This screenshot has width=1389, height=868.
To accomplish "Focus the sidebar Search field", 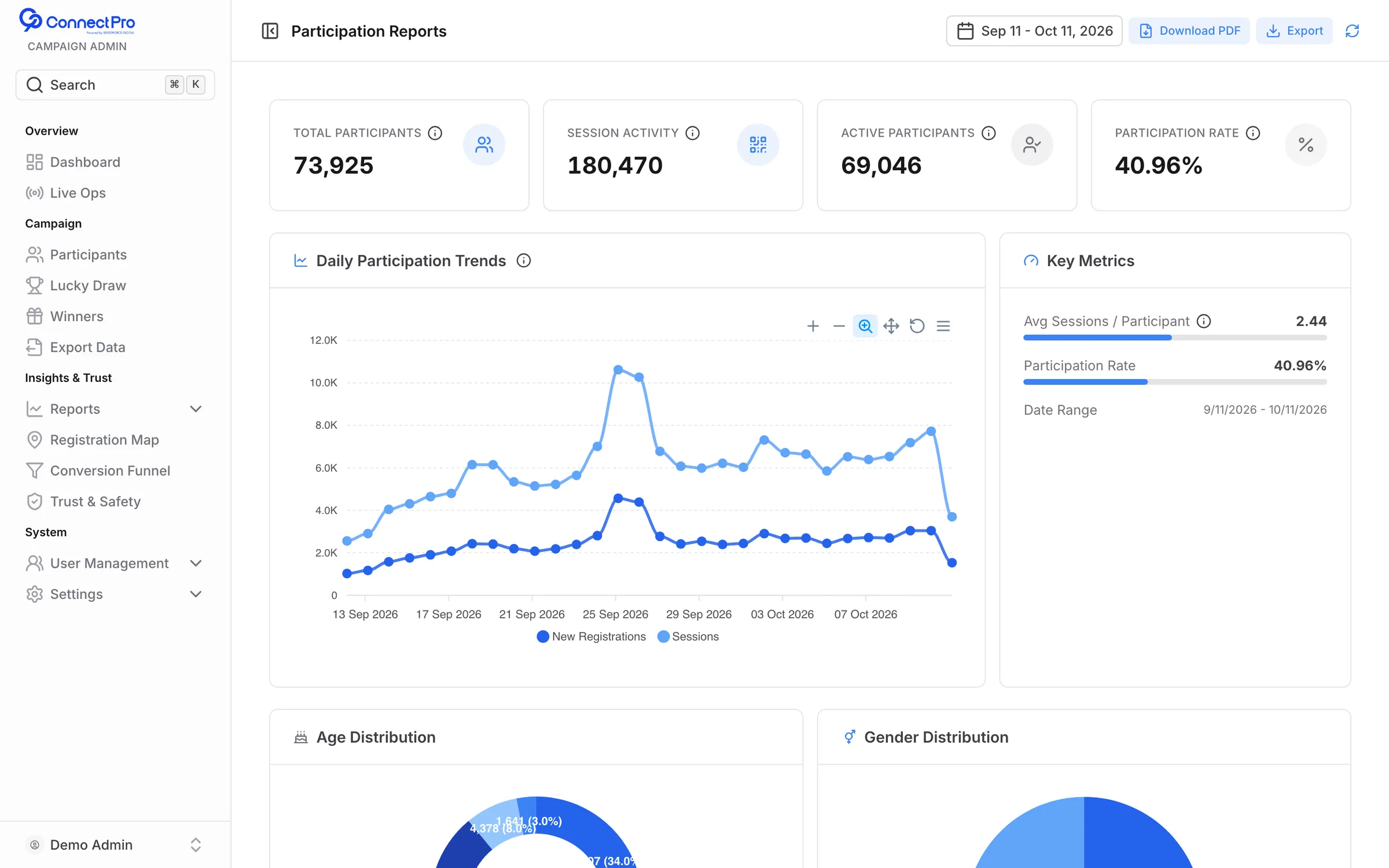I will click(115, 85).
